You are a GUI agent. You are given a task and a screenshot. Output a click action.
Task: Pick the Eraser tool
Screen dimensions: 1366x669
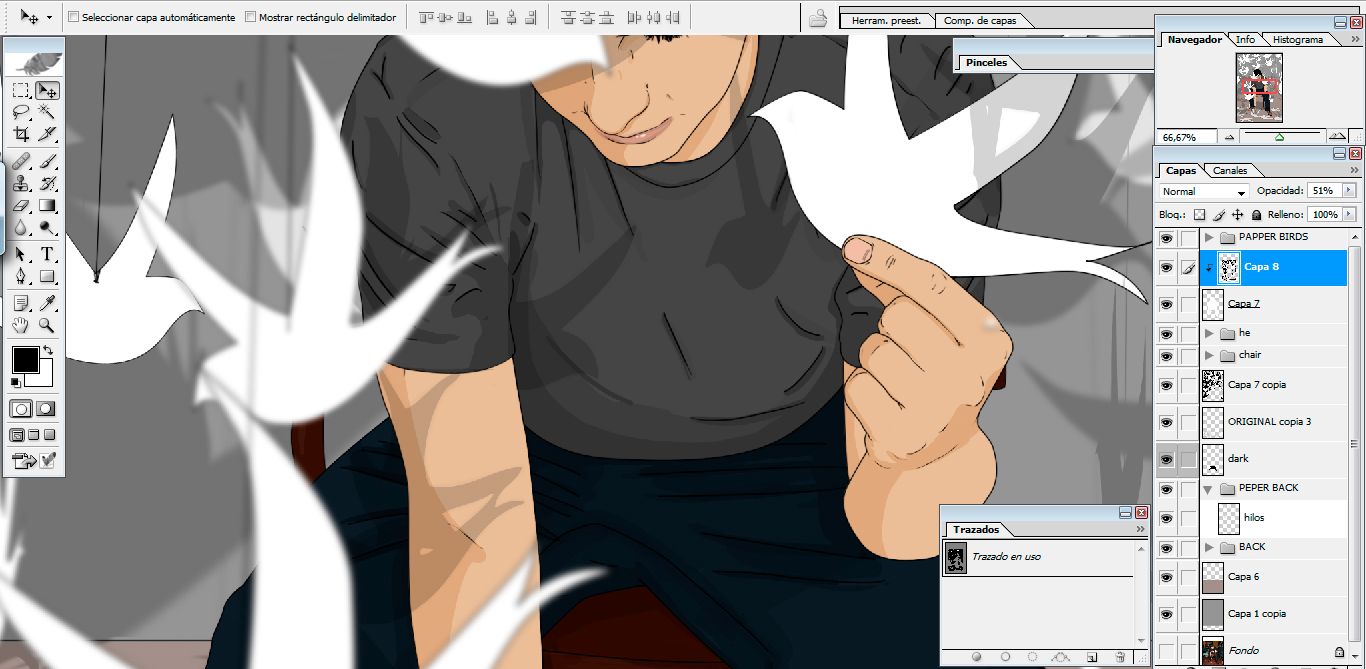pos(21,206)
